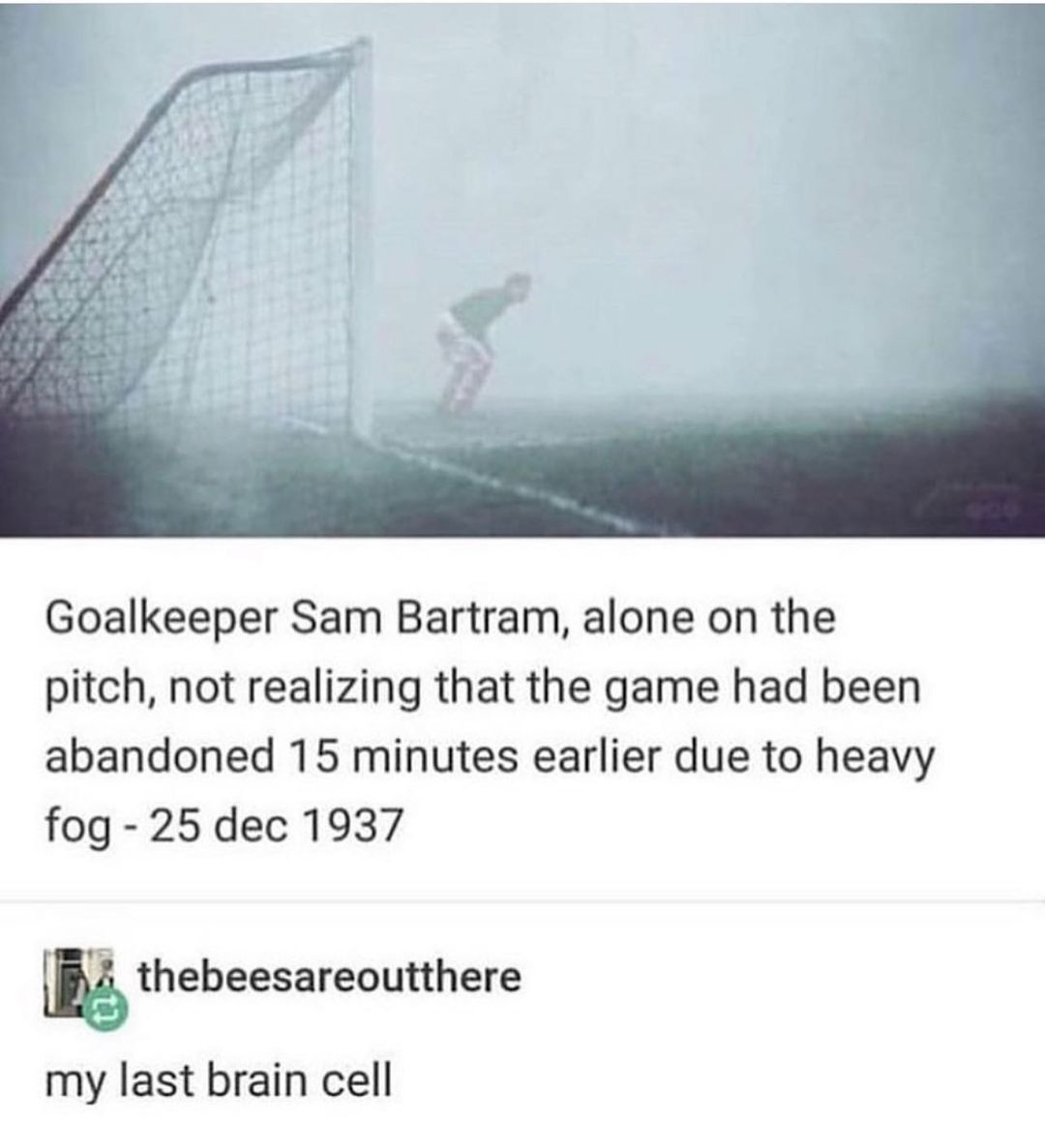Open the thebeesareoutthere username link
Viewport: 1045px width, 1148px height.
330,977
